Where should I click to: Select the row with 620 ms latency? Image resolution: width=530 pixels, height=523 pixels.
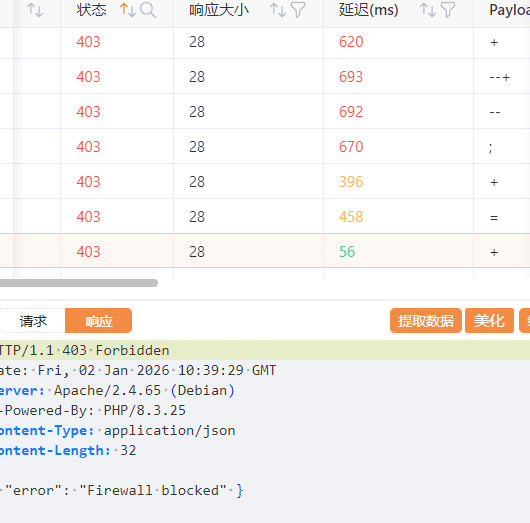(x=265, y=42)
